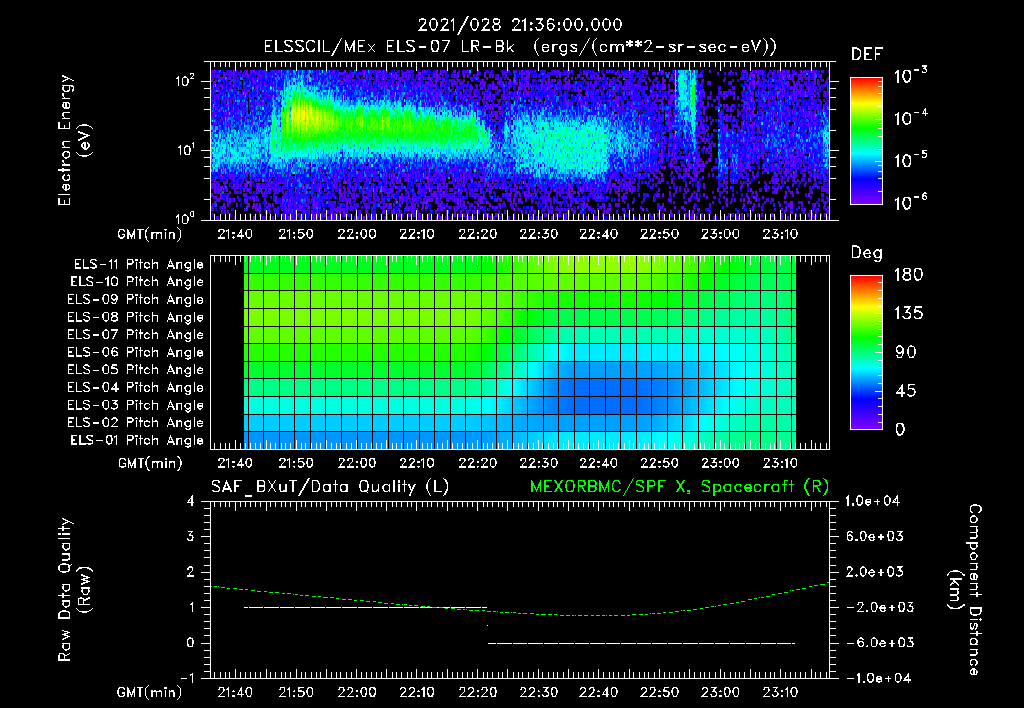Screen dimensions: 1024x708
Task: Click the Component Distance (km) axis label
Action: coord(965,589)
